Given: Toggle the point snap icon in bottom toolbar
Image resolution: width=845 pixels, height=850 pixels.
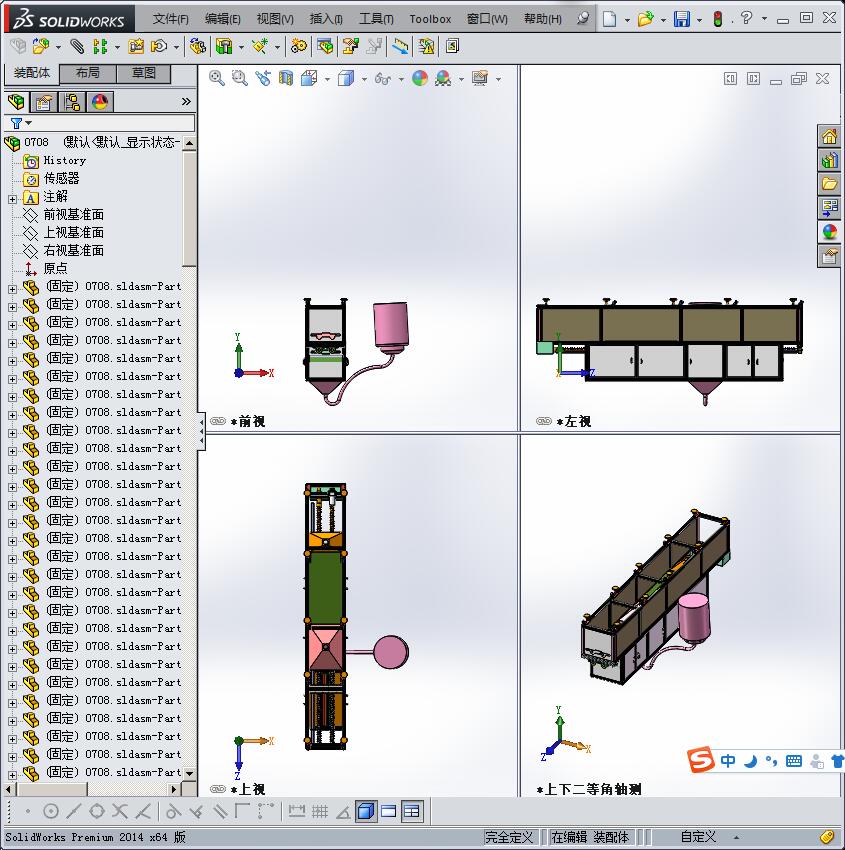Looking at the screenshot, I should point(28,812).
